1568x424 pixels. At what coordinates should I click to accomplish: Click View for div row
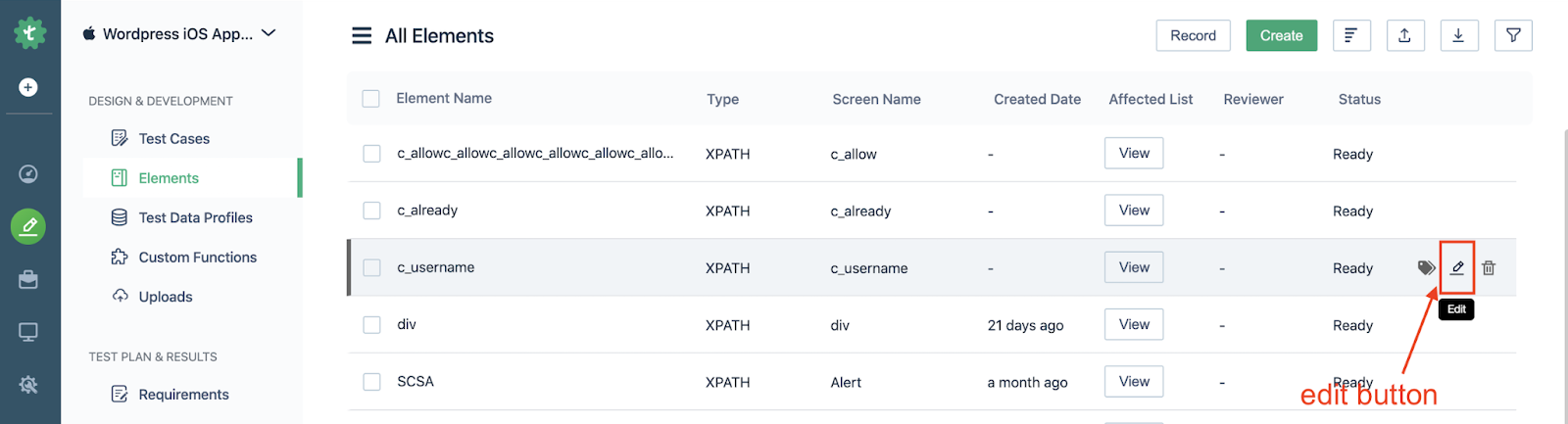1134,324
